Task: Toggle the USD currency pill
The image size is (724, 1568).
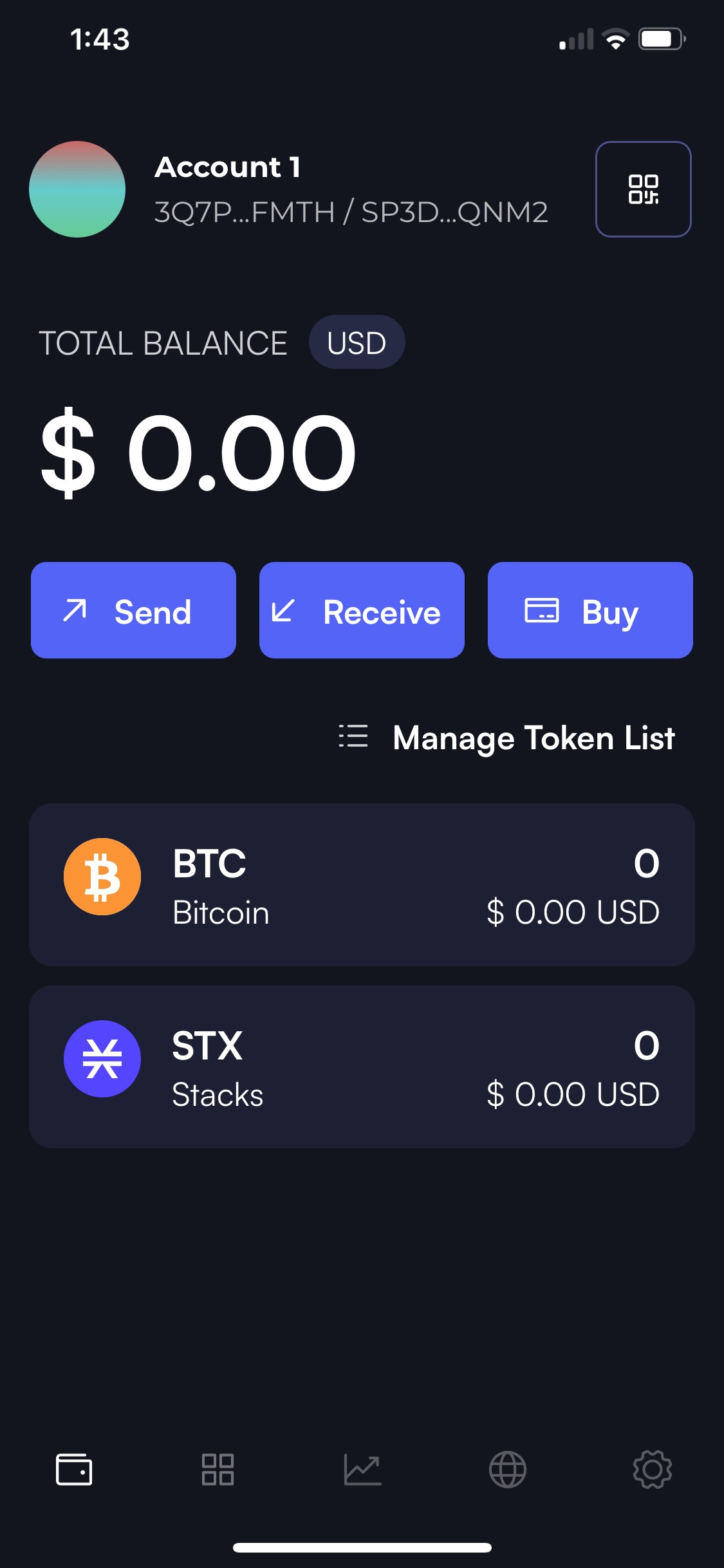Action: 357,342
